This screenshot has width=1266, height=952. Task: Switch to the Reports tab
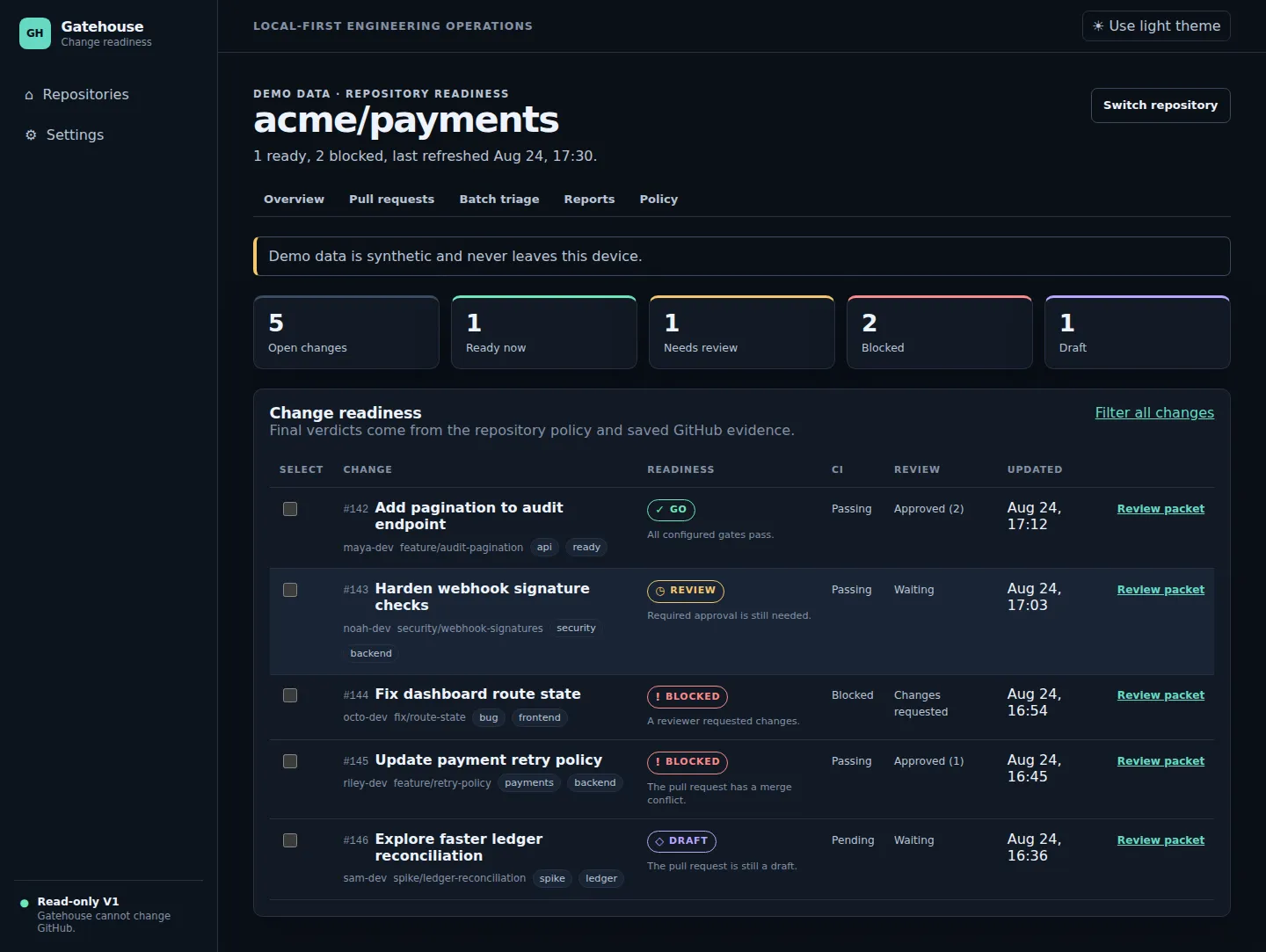point(589,200)
